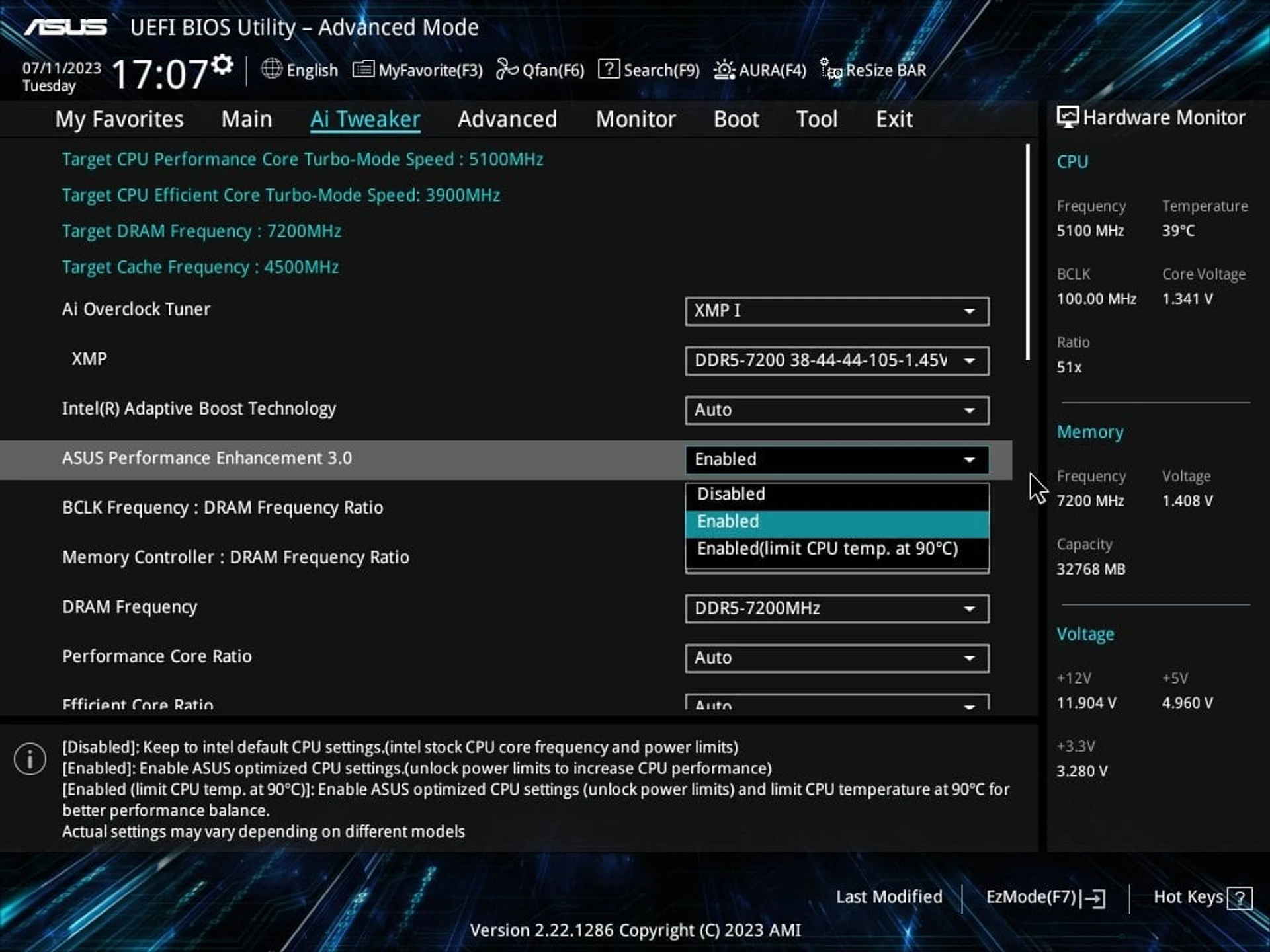
Task: Choose Disabled in the dropdown list
Action: point(837,494)
